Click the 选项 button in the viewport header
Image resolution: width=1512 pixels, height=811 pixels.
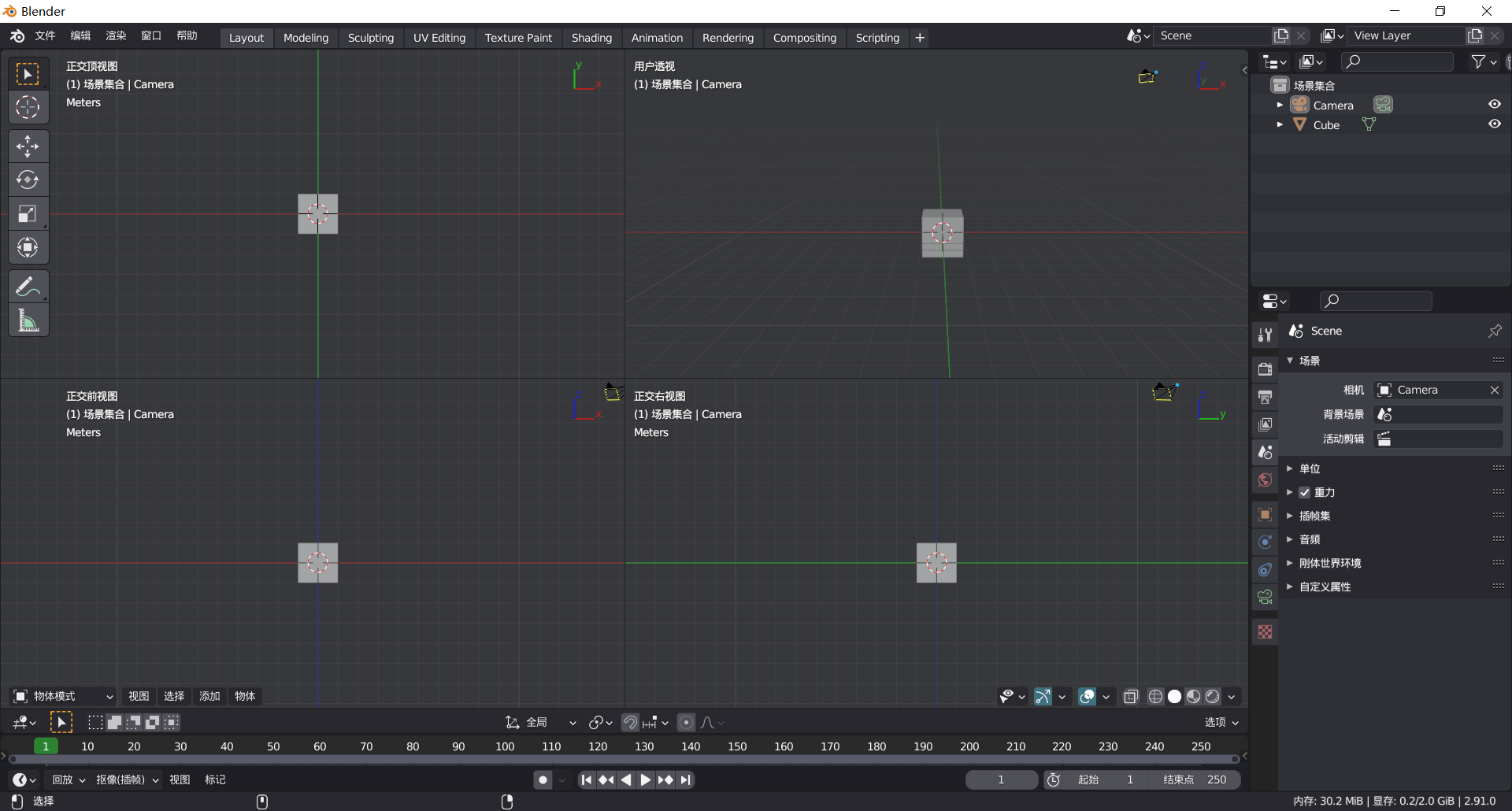click(1219, 722)
